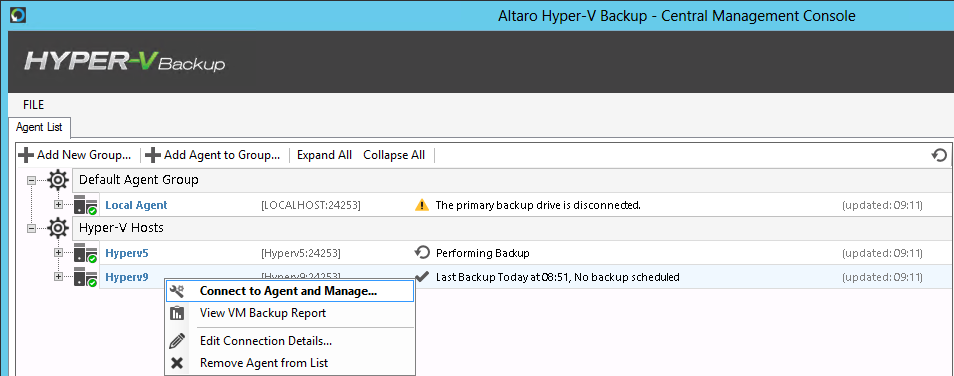Click the checkmark icon in Hyperv9 row
The height and width of the screenshot is (376, 954).
pos(422,276)
